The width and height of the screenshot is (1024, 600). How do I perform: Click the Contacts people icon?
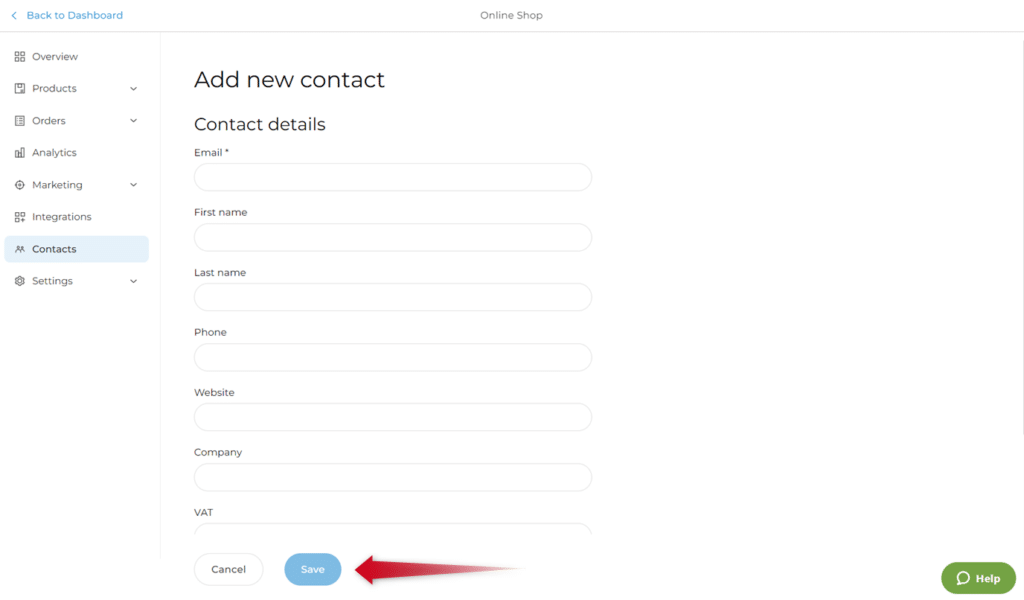pos(20,249)
